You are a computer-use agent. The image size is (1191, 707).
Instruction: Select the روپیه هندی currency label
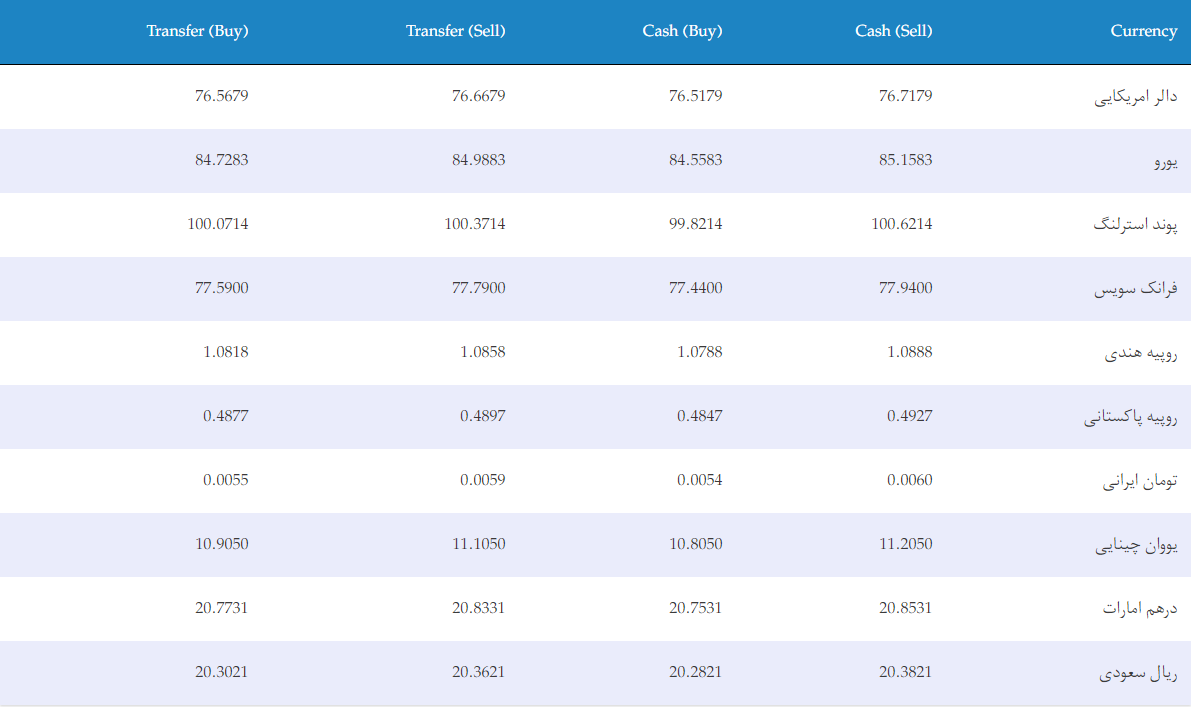(1141, 353)
